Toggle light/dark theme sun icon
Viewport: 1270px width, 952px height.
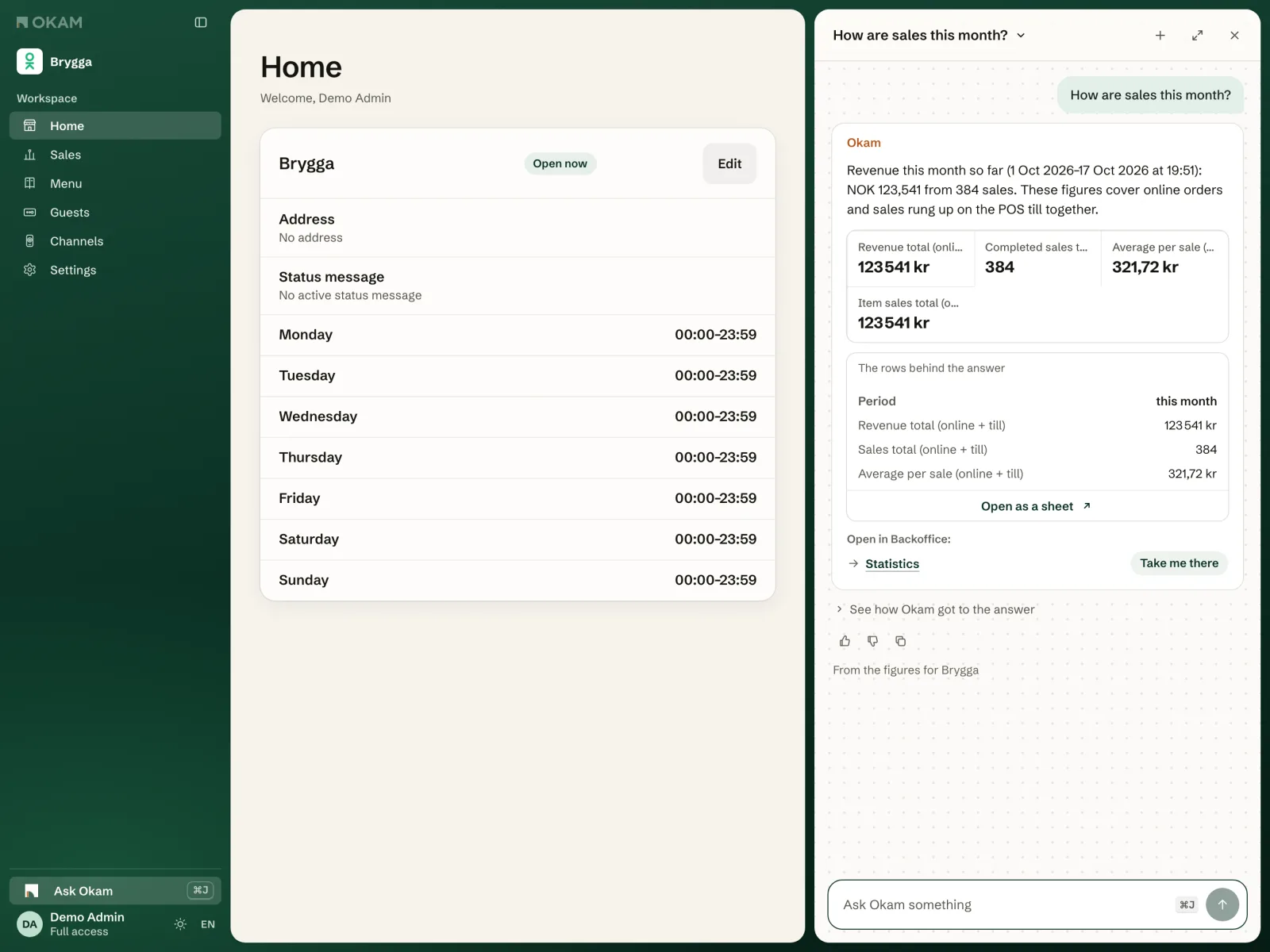click(180, 924)
